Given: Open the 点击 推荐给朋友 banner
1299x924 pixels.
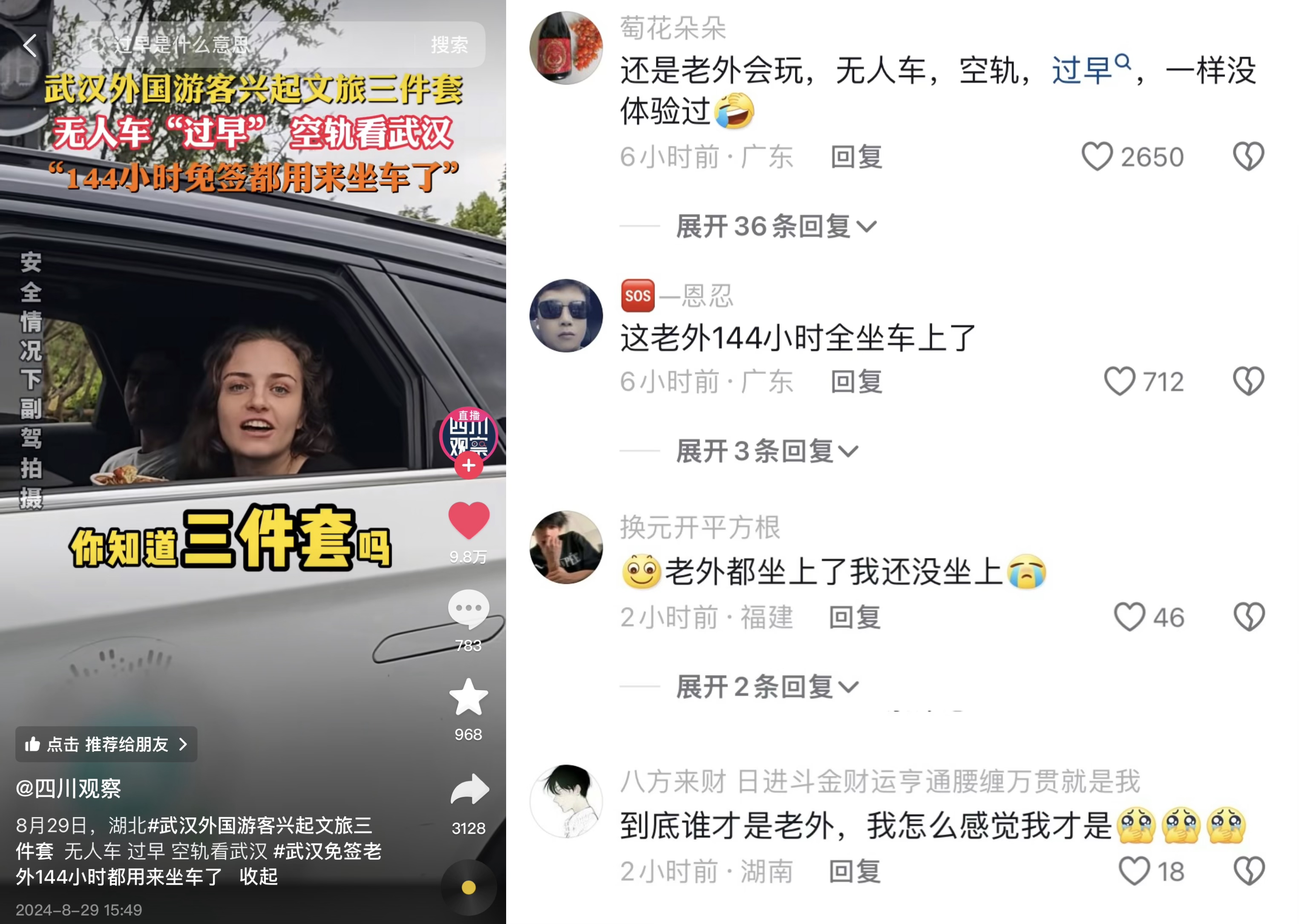Looking at the screenshot, I should tap(107, 744).
